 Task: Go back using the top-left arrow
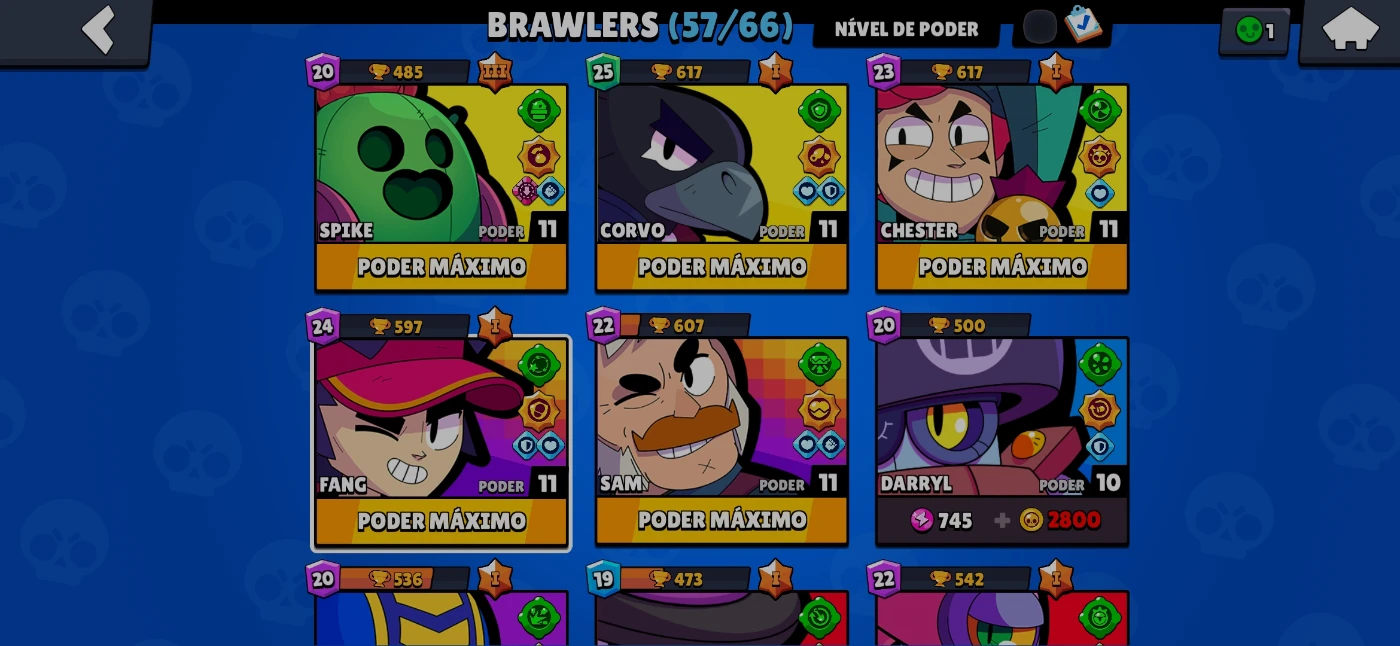[x=98, y=30]
